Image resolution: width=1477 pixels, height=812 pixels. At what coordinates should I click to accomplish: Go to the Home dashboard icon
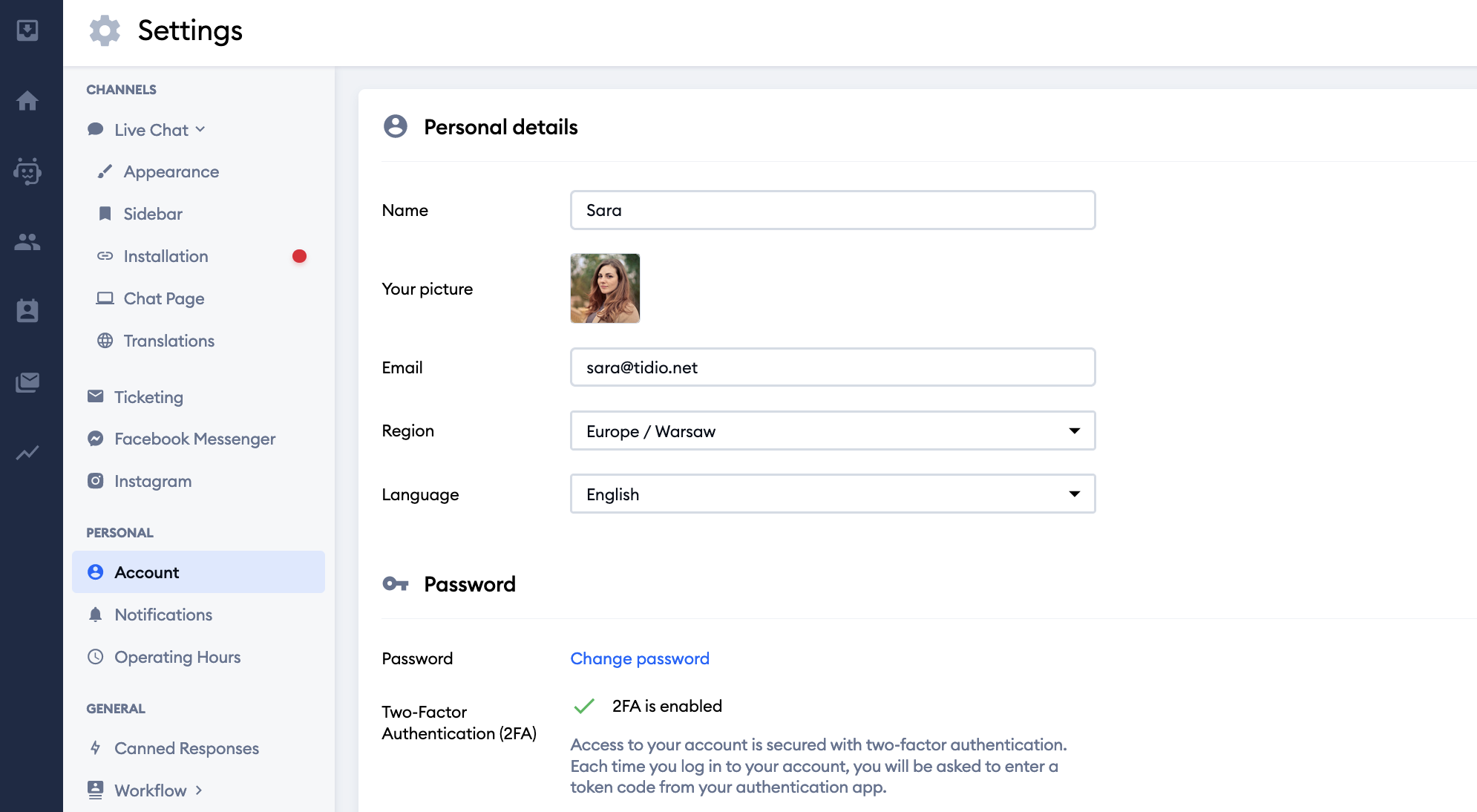click(x=27, y=100)
